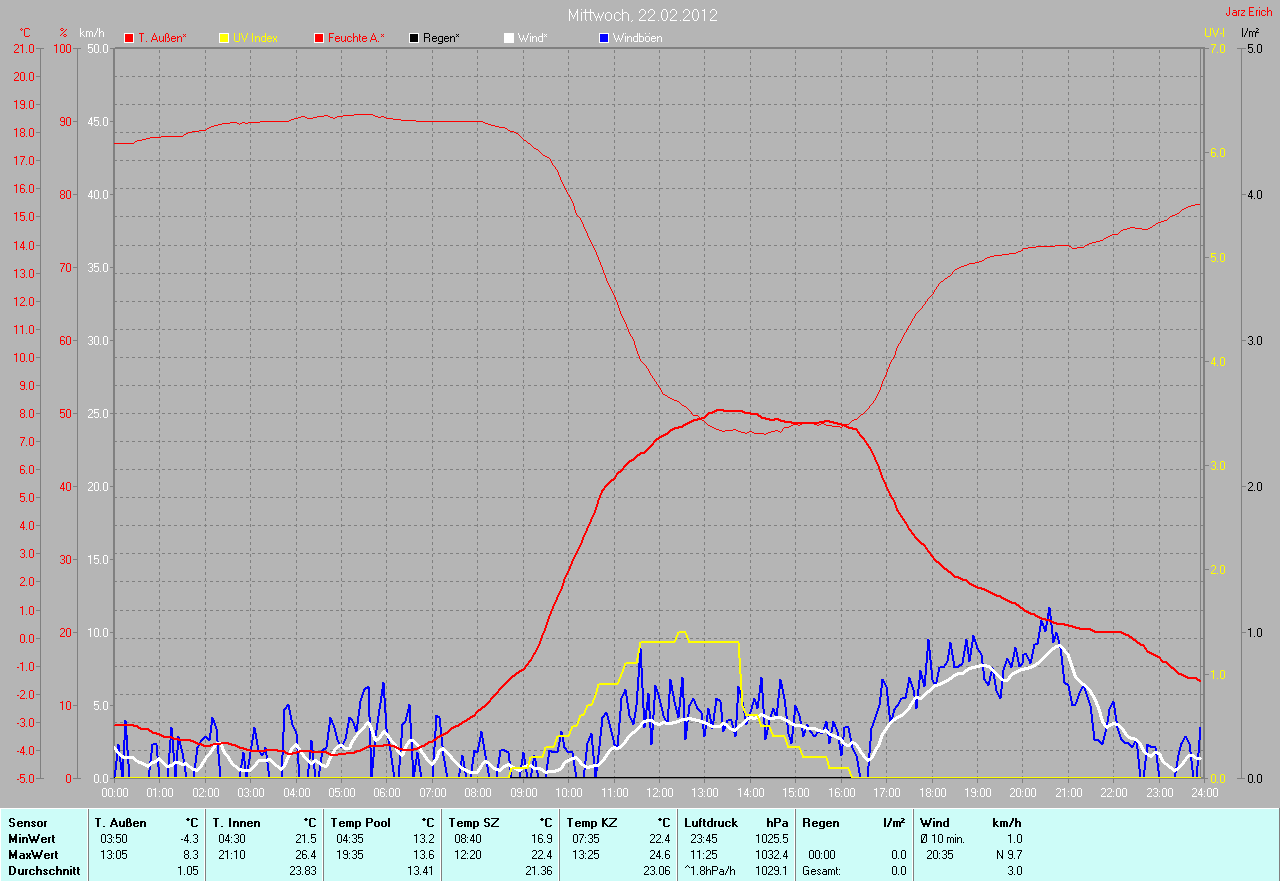The height and width of the screenshot is (881, 1280).
Task: Click the "18:00" time axis label
Action: click(x=932, y=792)
